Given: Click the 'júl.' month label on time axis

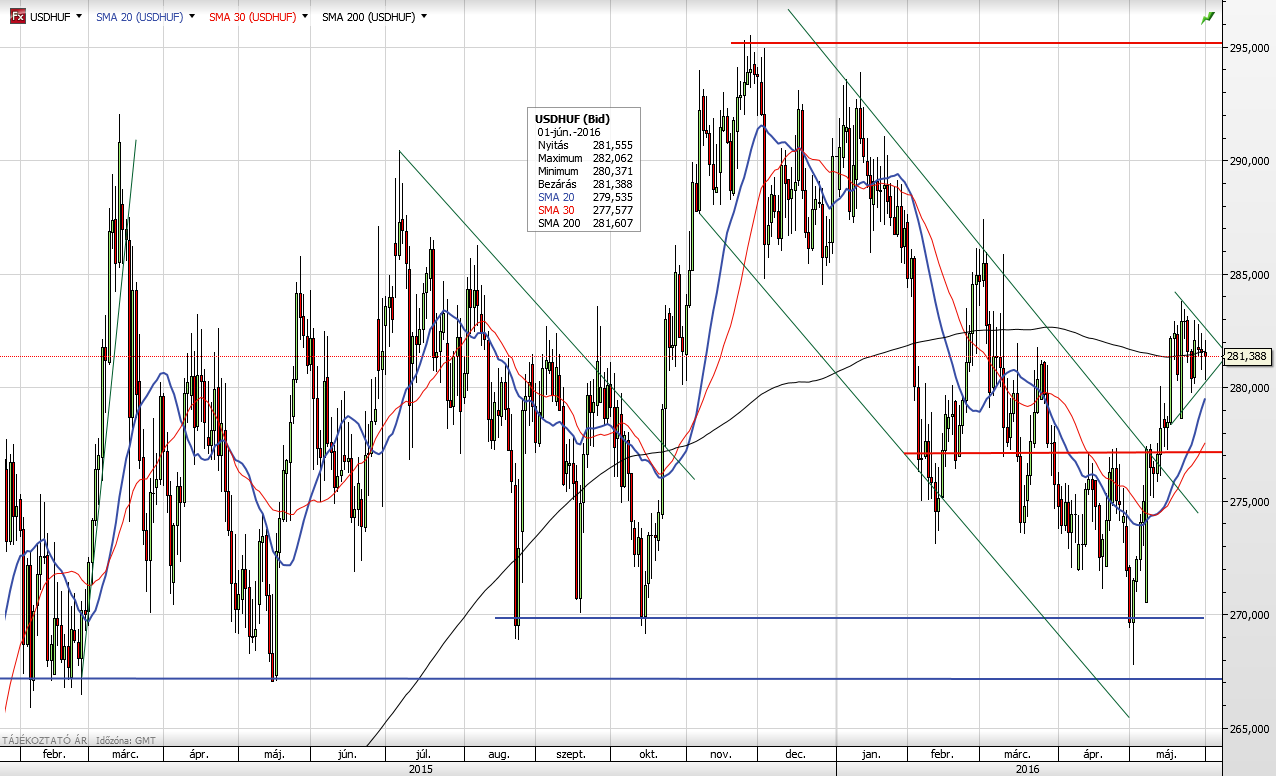Looking at the screenshot, I should point(424,754).
